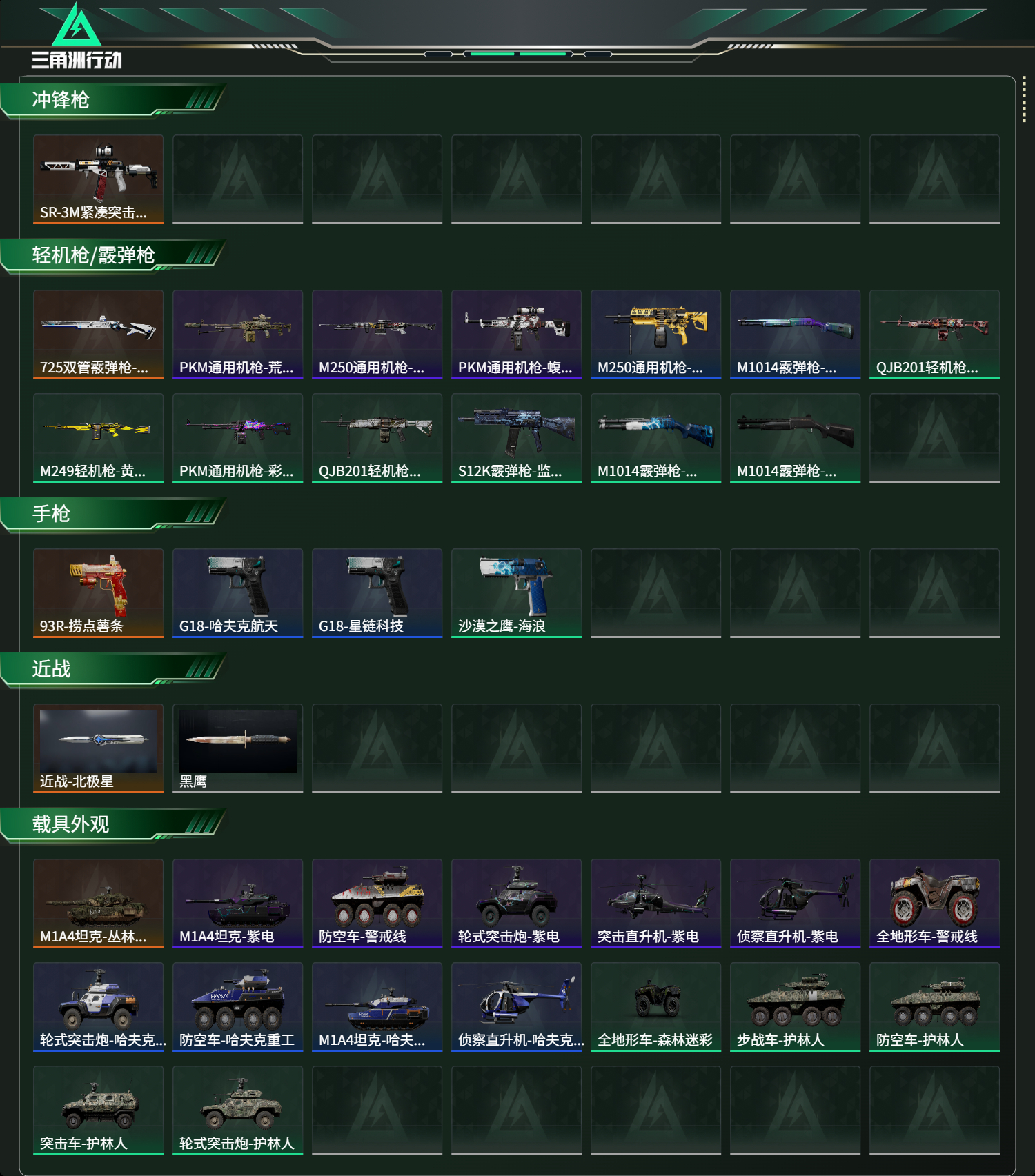Screen dimensions: 1035x1176
Task: Choose the S12K shotgun skin
Action: [517, 438]
